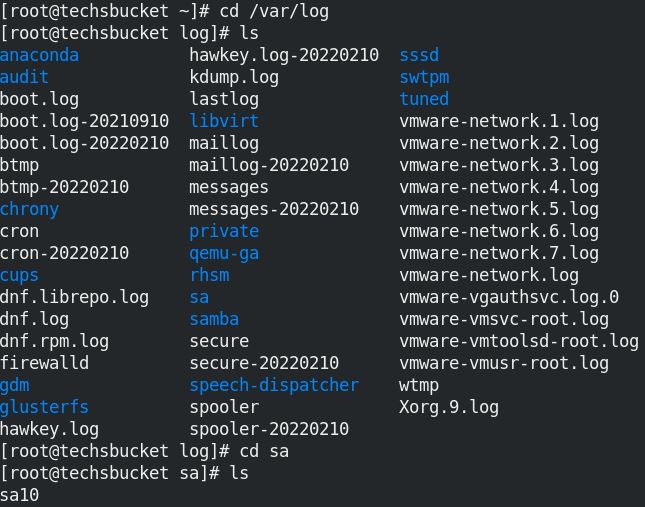
Task: Click the libvirt directory in the listing
Action: (224, 121)
